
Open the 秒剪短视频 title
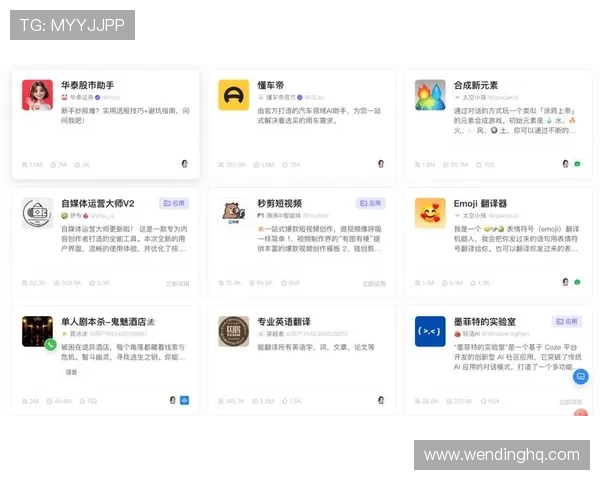[280, 203]
